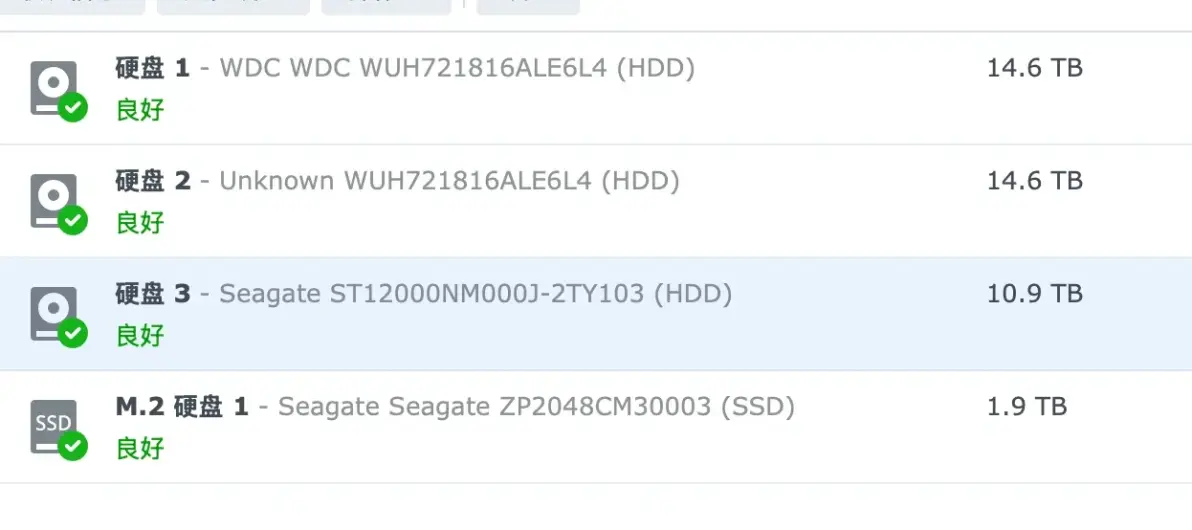Click the 良好 status under M.2 硬盘 1
This screenshot has height=530, width=1192.
[140, 448]
